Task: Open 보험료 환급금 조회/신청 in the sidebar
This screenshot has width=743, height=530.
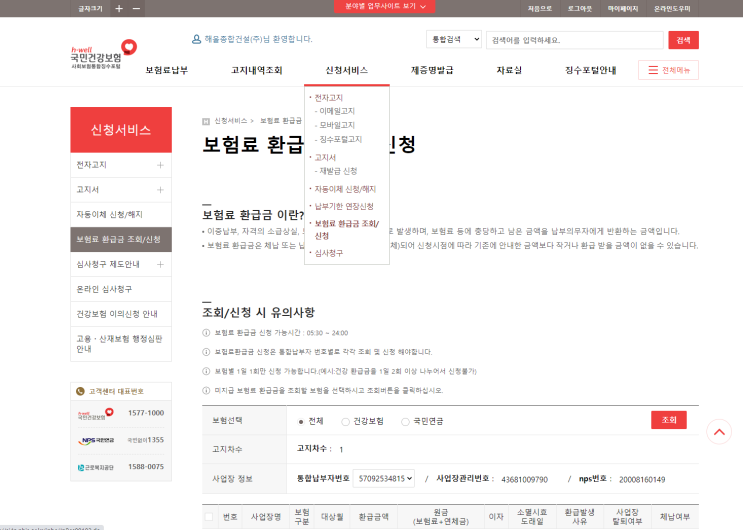Action: pos(121,239)
